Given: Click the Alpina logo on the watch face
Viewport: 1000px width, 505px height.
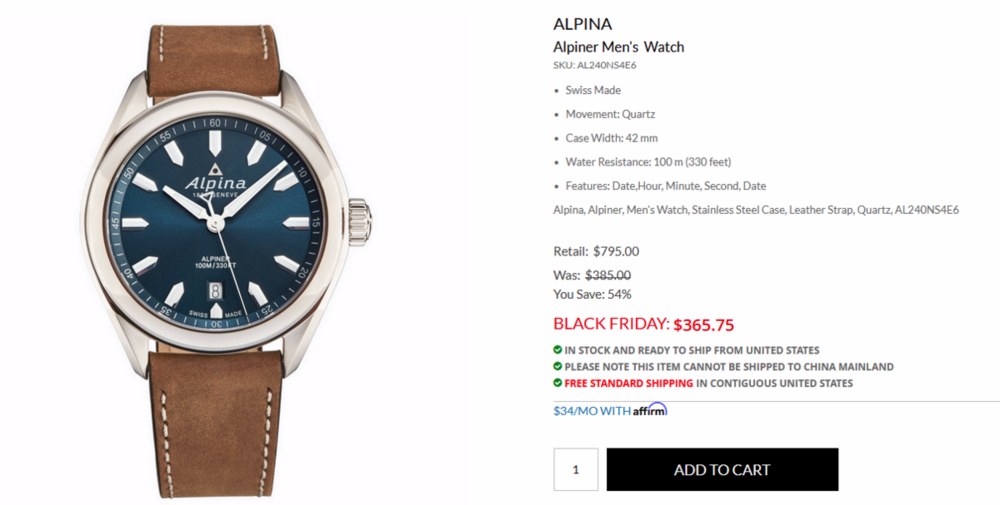Looking at the screenshot, I should pyautogui.click(x=215, y=182).
